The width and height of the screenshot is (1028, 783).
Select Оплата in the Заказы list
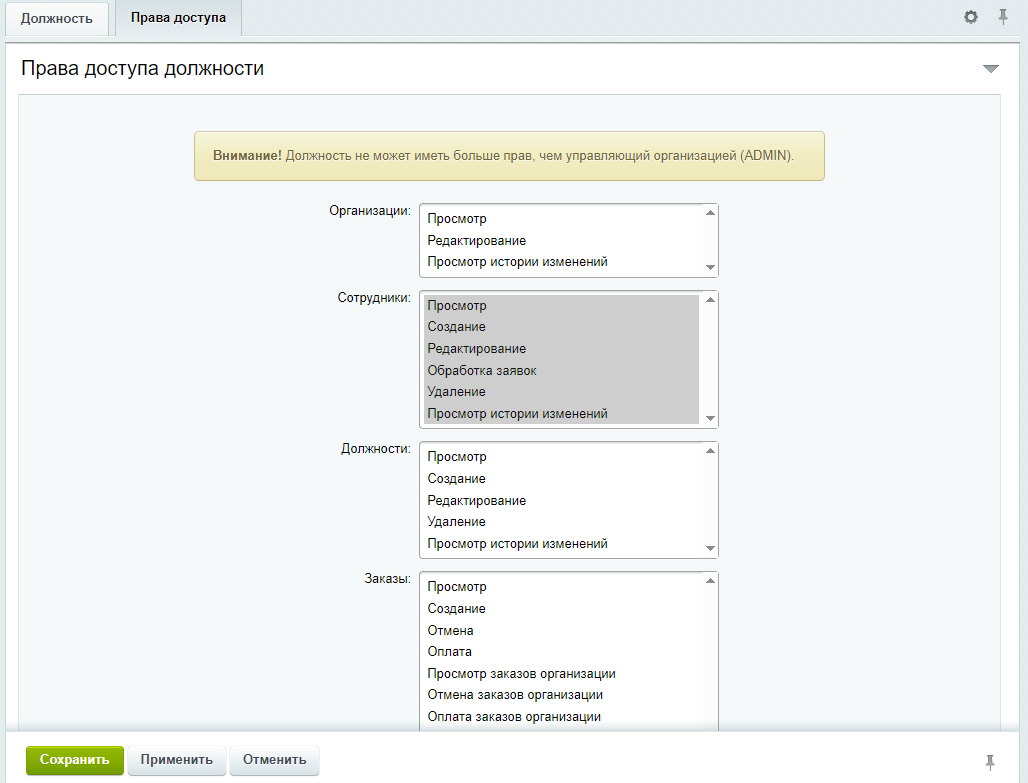pyautogui.click(x=561, y=651)
